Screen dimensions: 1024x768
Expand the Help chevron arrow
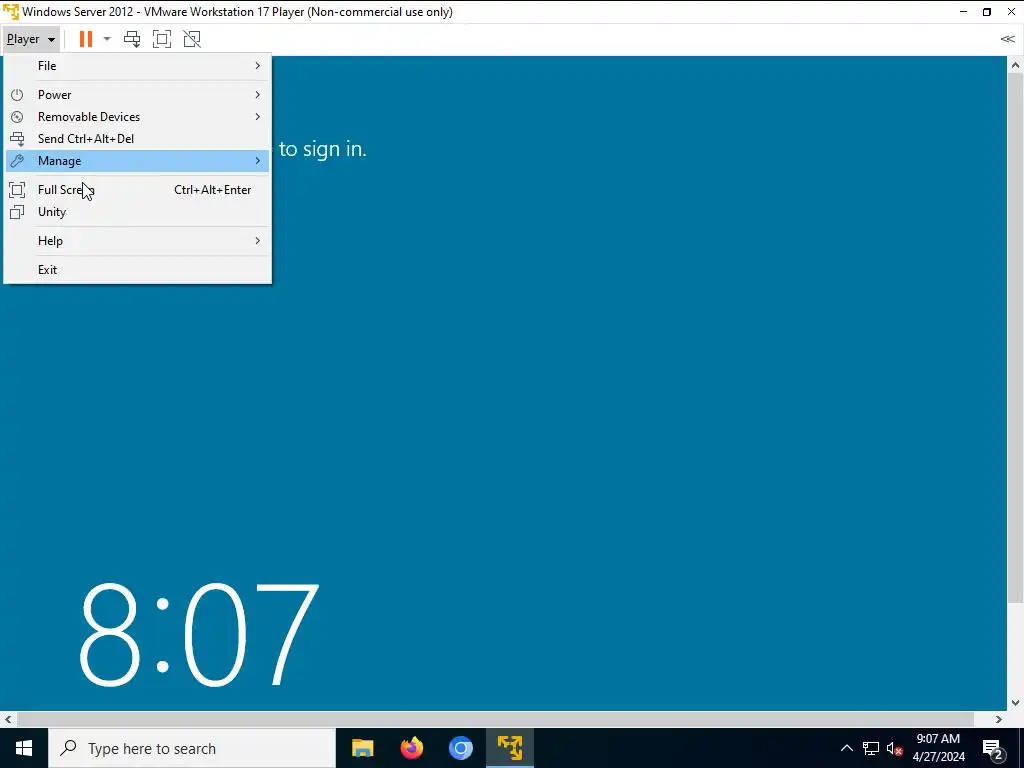tap(257, 241)
